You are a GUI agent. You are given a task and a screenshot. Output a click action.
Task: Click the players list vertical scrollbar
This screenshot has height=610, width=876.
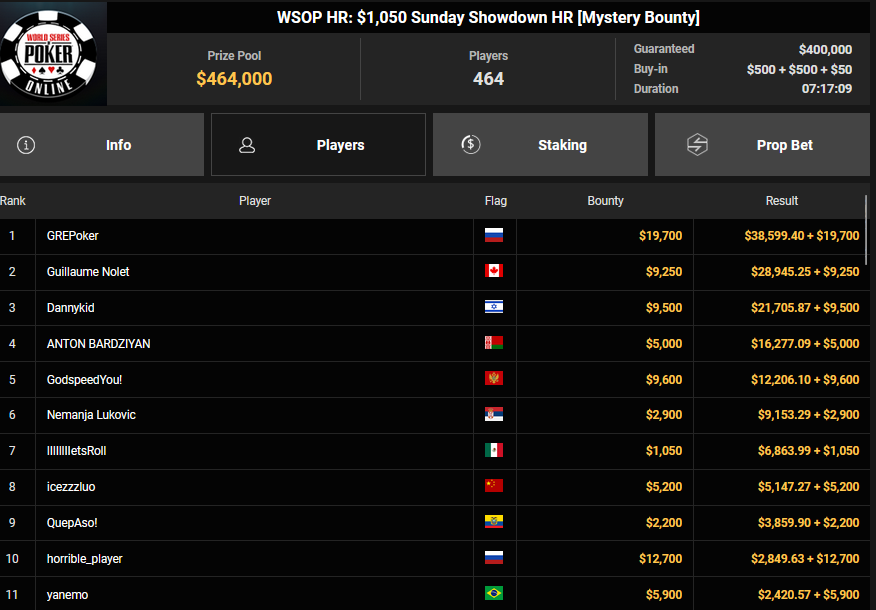[867, 230]
